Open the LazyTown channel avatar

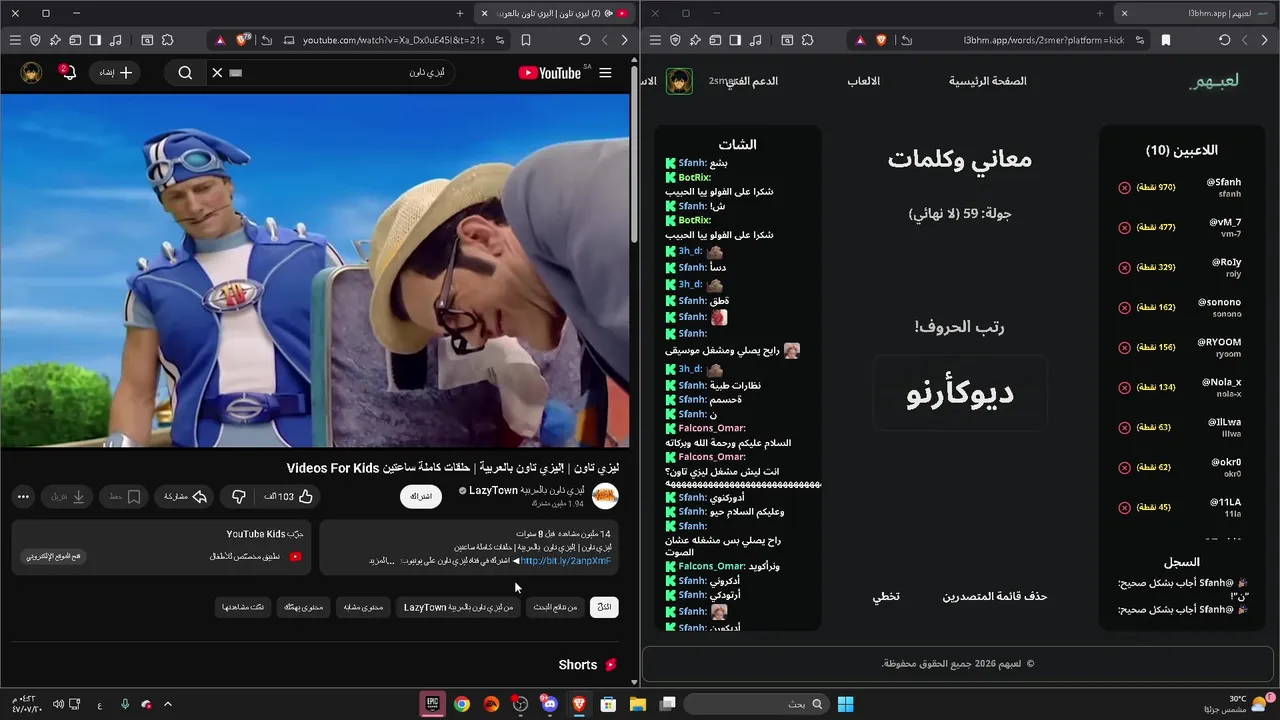(x=605, y=496)
